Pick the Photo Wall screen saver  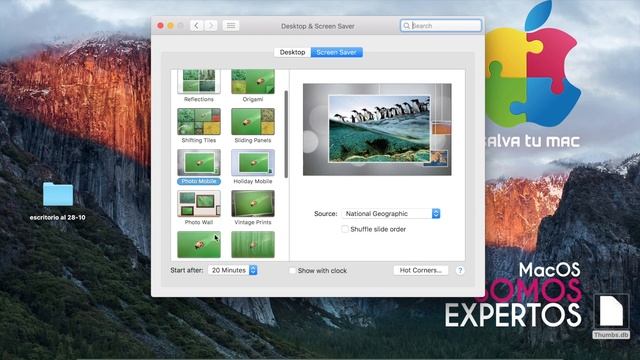point(199,203)
